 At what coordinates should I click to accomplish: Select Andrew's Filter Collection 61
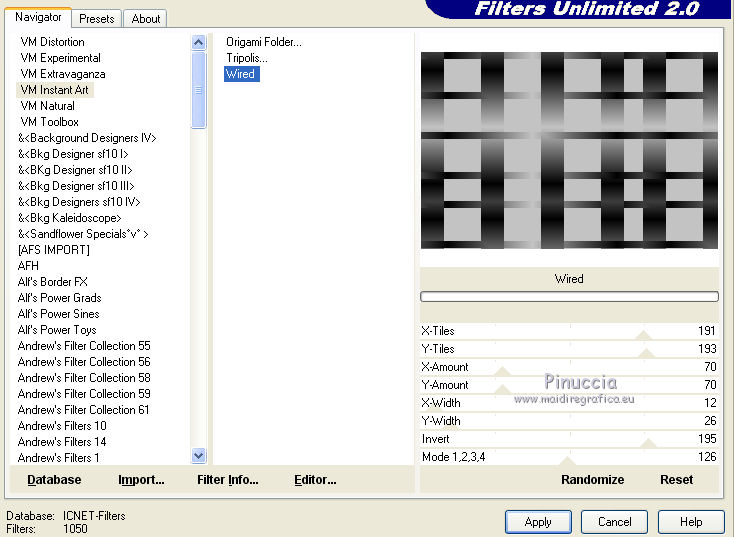(x=84, y=410)
